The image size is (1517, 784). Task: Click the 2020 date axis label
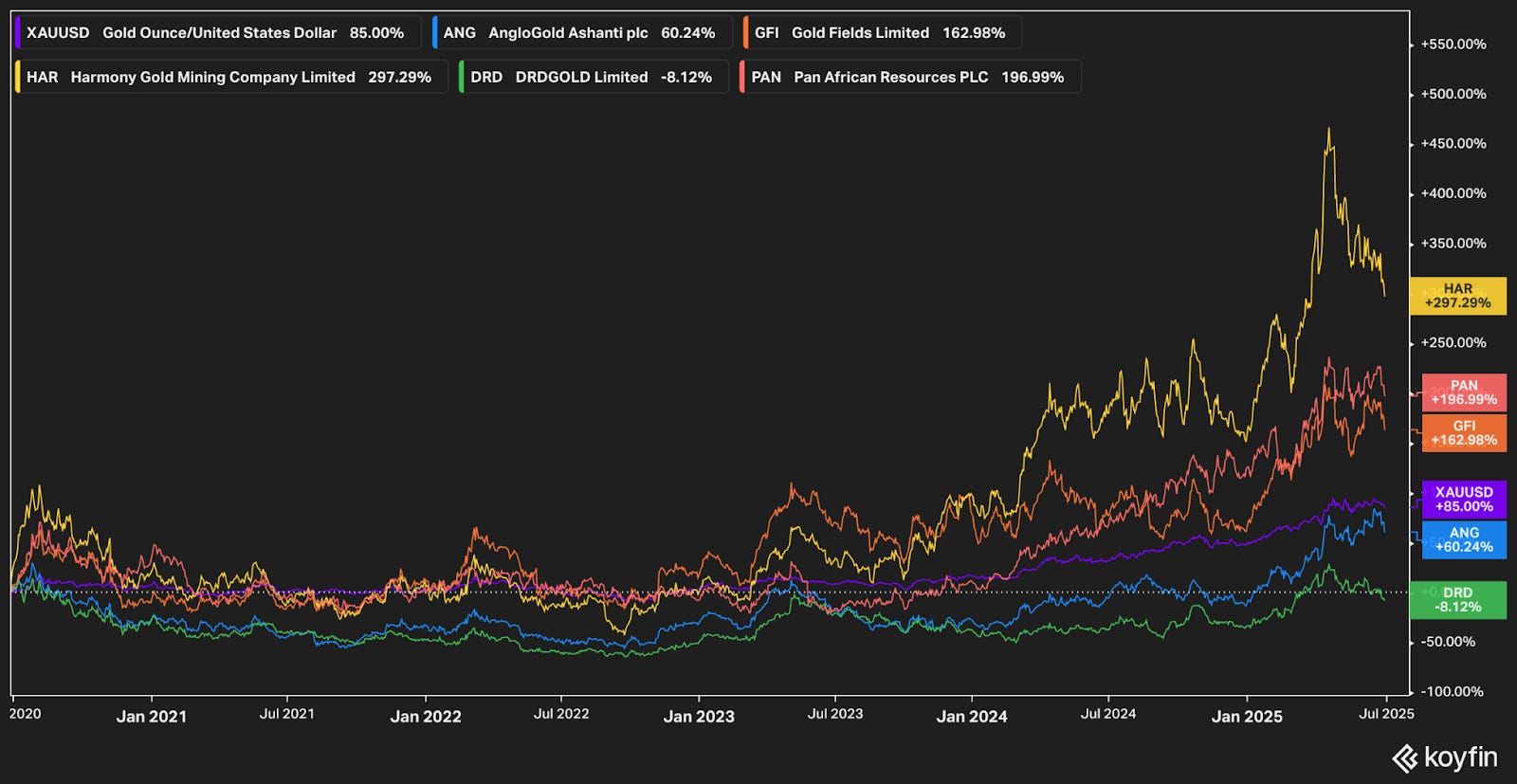click(x=26, y=714)
